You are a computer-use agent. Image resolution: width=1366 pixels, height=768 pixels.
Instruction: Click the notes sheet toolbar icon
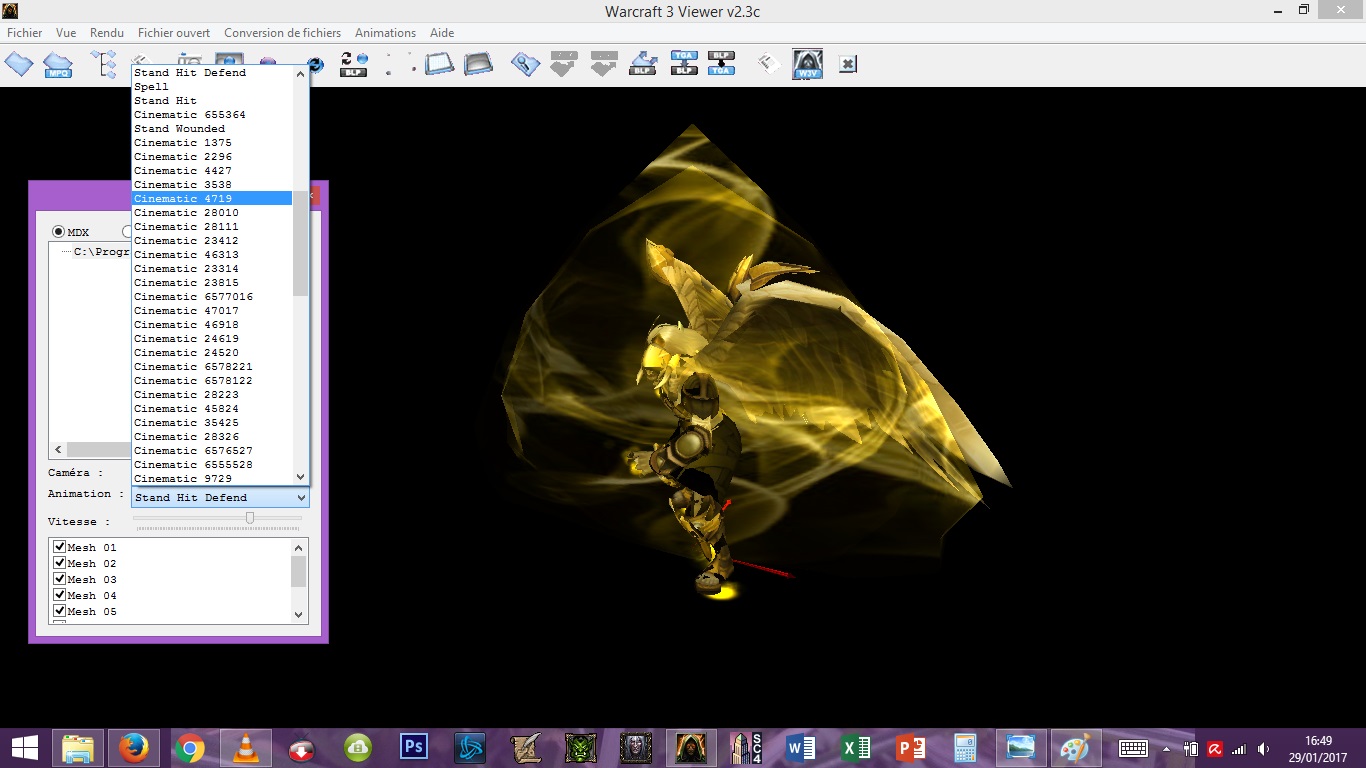point(768,64)
